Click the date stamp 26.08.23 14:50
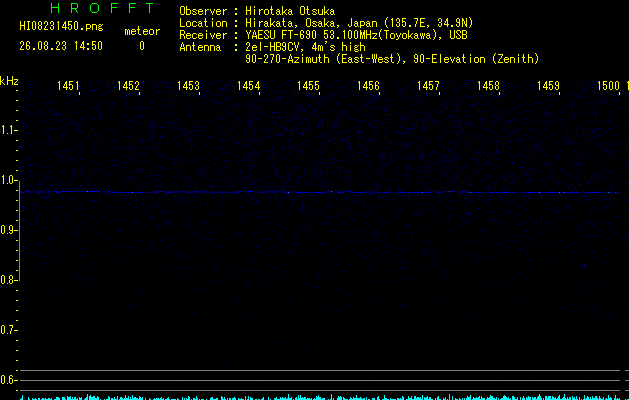The image size is (629, 400). [x=61, y=46]
